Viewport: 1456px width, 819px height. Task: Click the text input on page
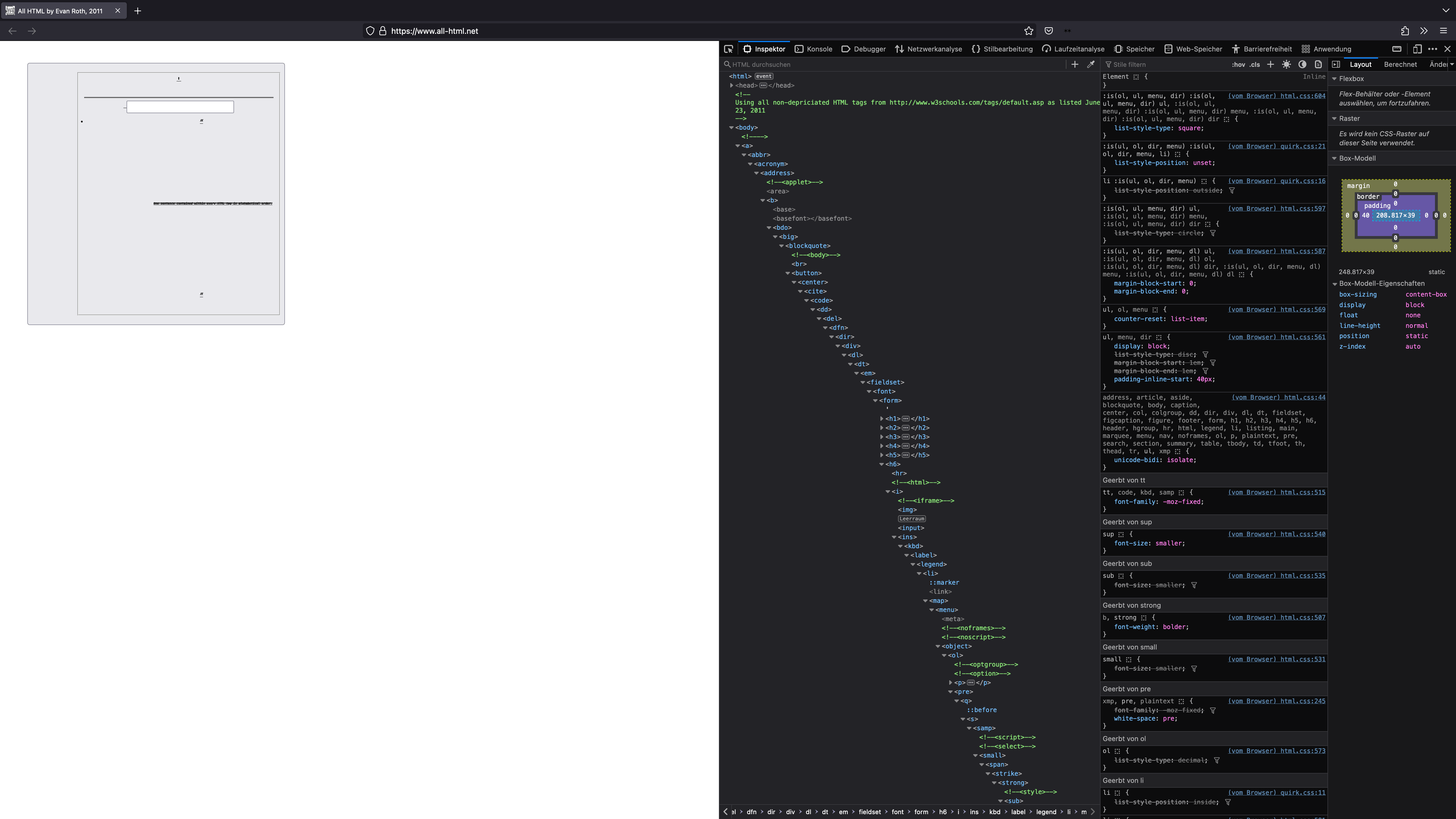tap(180, 107)
